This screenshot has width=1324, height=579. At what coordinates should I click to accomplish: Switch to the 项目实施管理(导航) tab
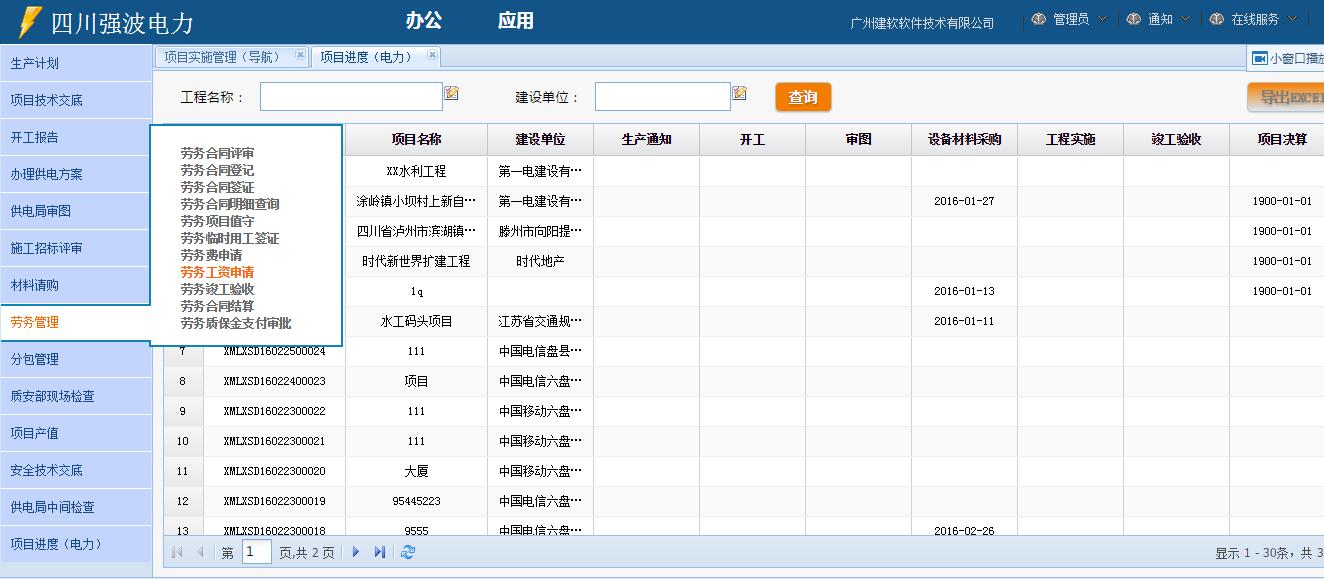pos(222,57)
